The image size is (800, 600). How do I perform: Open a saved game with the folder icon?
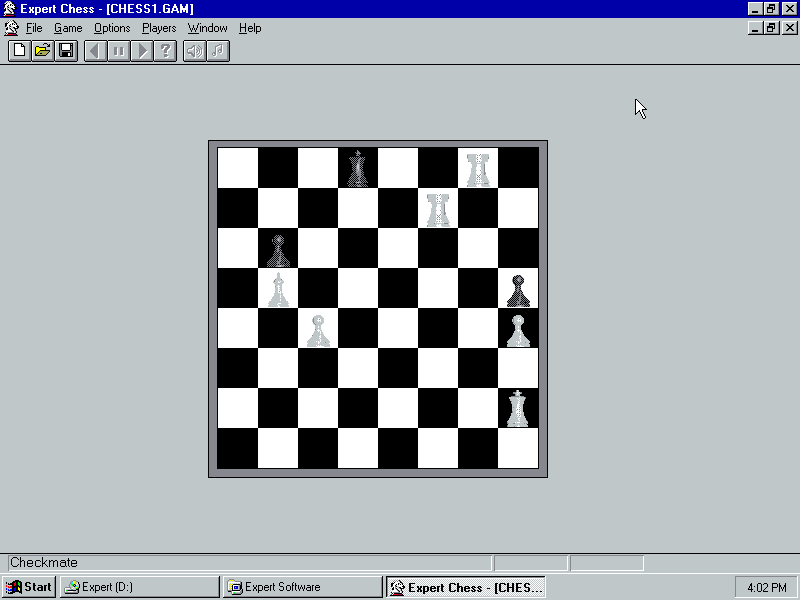click(43, 51)
